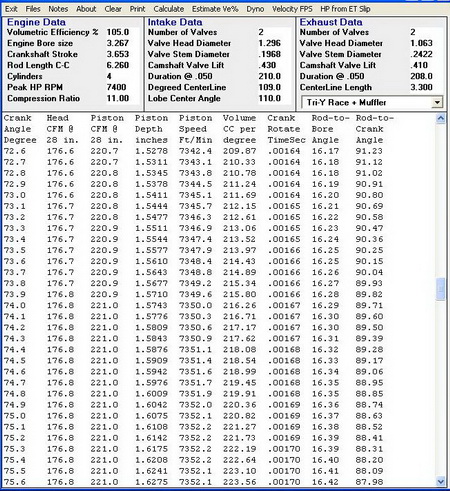Click the Intake Data heading
Image resolution: width=450 pixels, height=491 pixels.
(175, 22)
